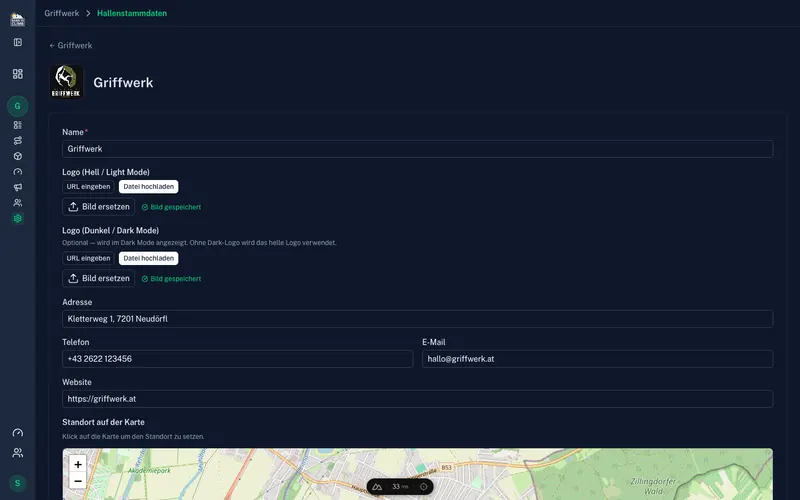Click the inspector target icon in devtools pill
This screenshot has height=500, width=800.
423,487
